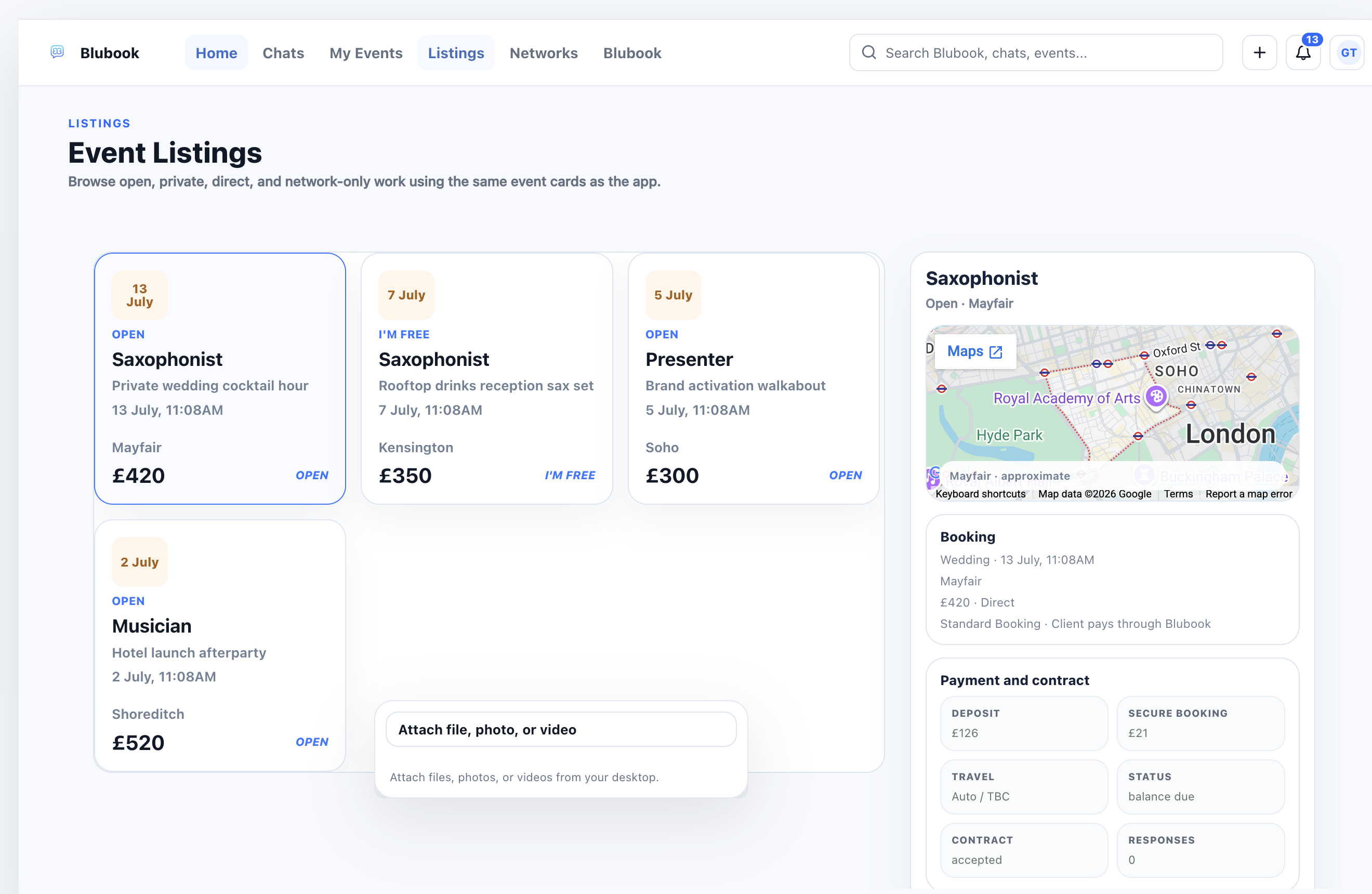Click the £420 price

138,475
